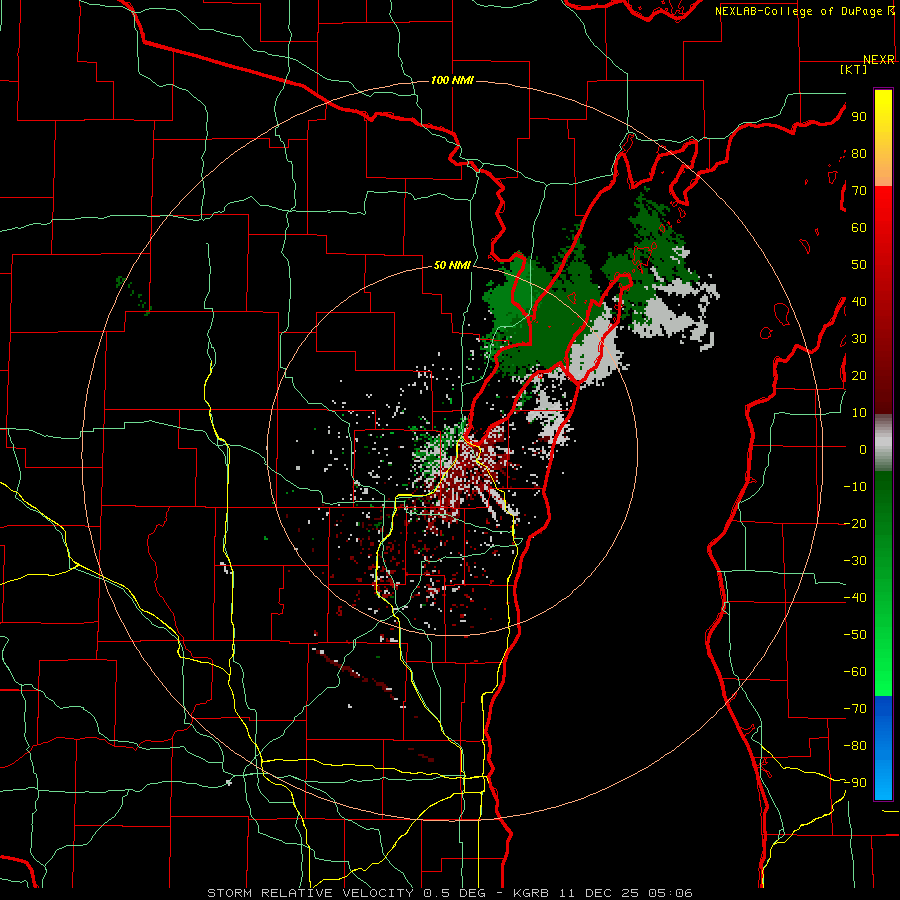
Task: Click the 90 value on the velocity scale
Action: (x=859, y=117)
